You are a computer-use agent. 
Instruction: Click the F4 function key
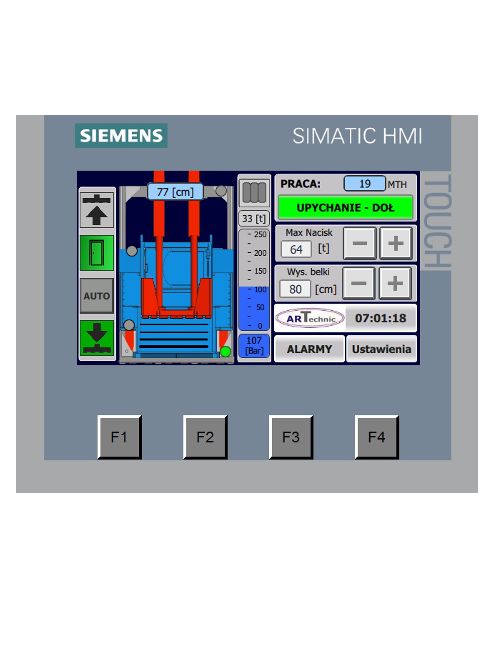pos(377,437)
